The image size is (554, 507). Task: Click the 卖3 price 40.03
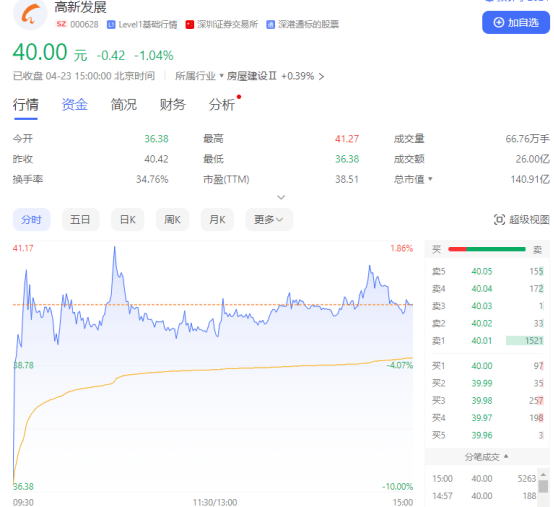tap(482, 306)
